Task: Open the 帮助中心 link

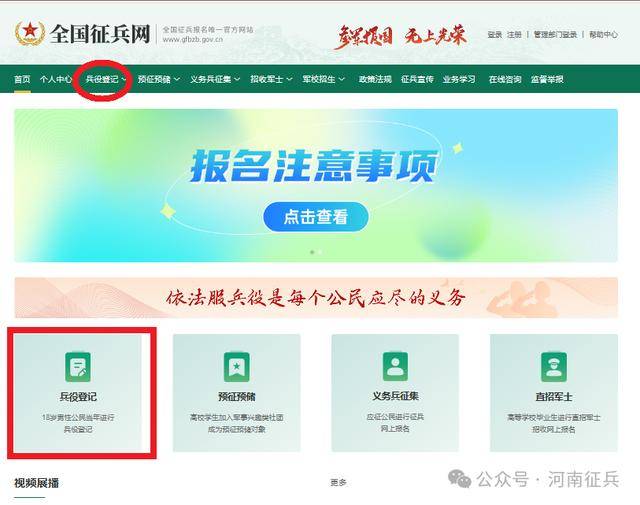Action: 603,34
